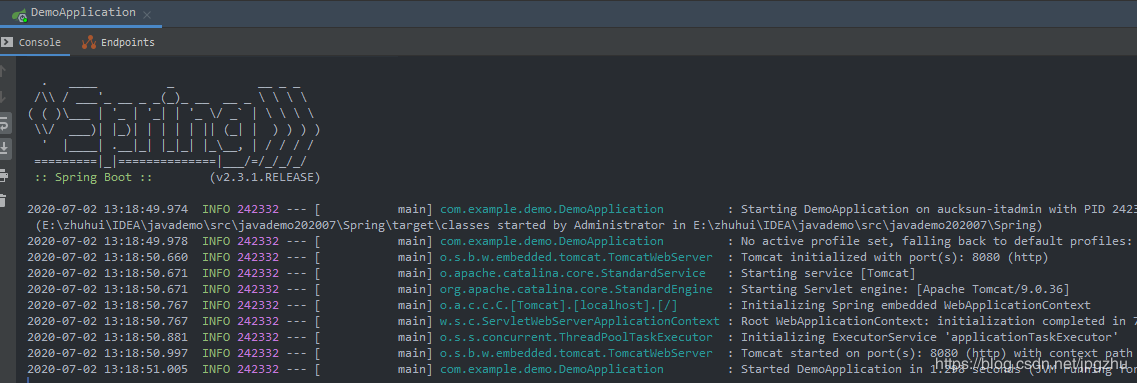Click the ':: Spring Boot ::' banner text
Screen dimensions: 1137x383
click(94, 177)
